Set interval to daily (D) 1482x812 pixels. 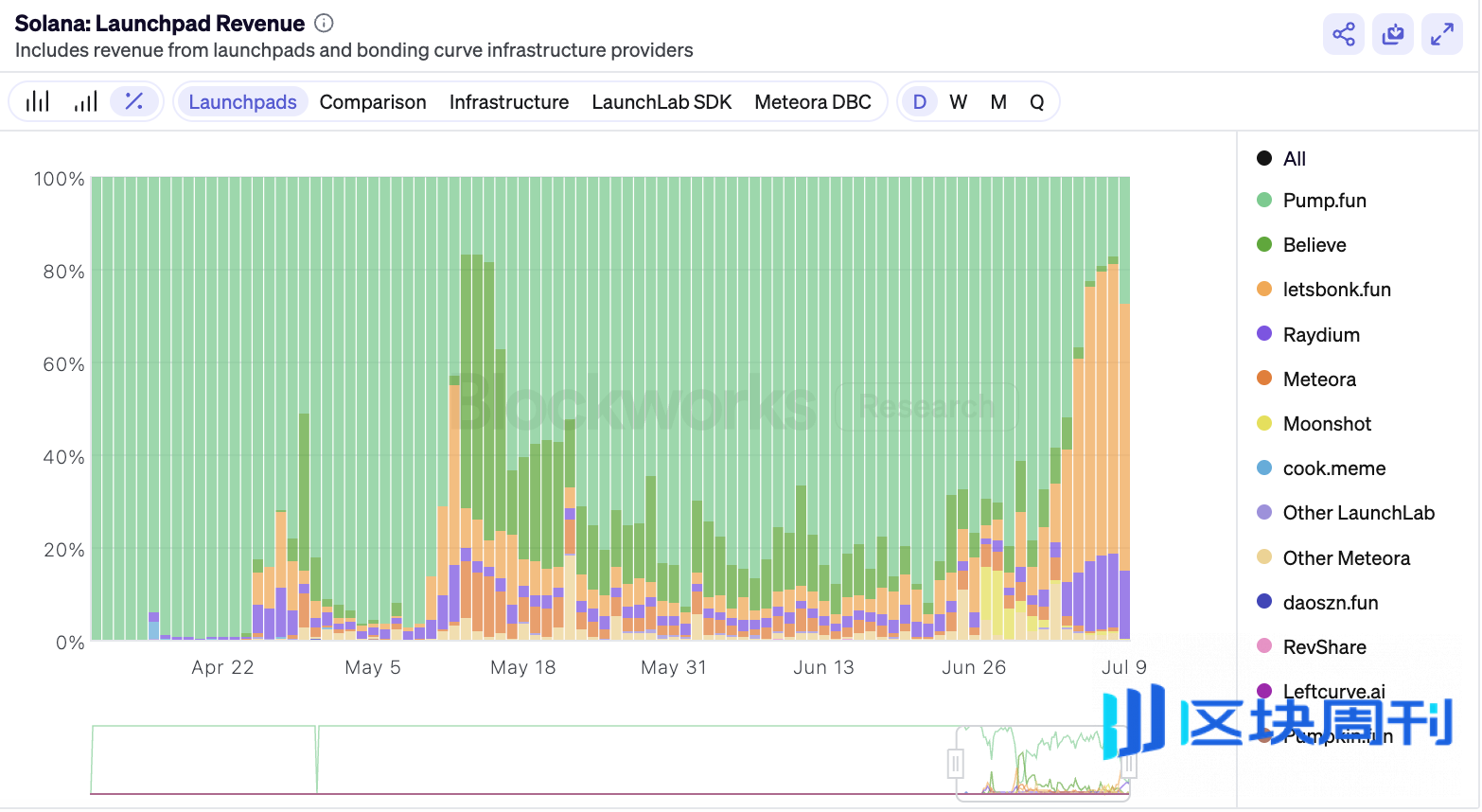(919, 101)
